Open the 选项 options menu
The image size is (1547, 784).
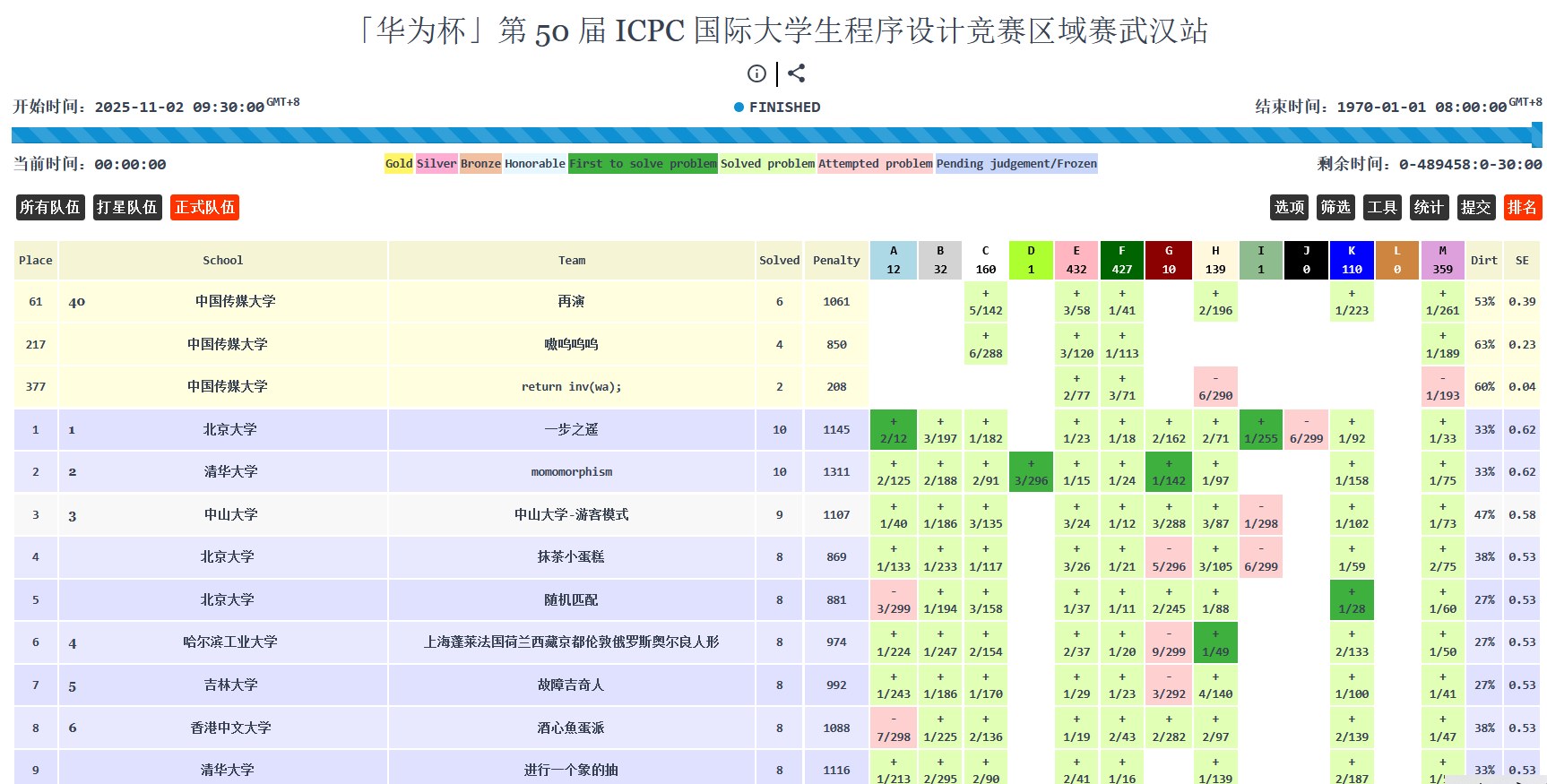click(x=1289, y=207)
